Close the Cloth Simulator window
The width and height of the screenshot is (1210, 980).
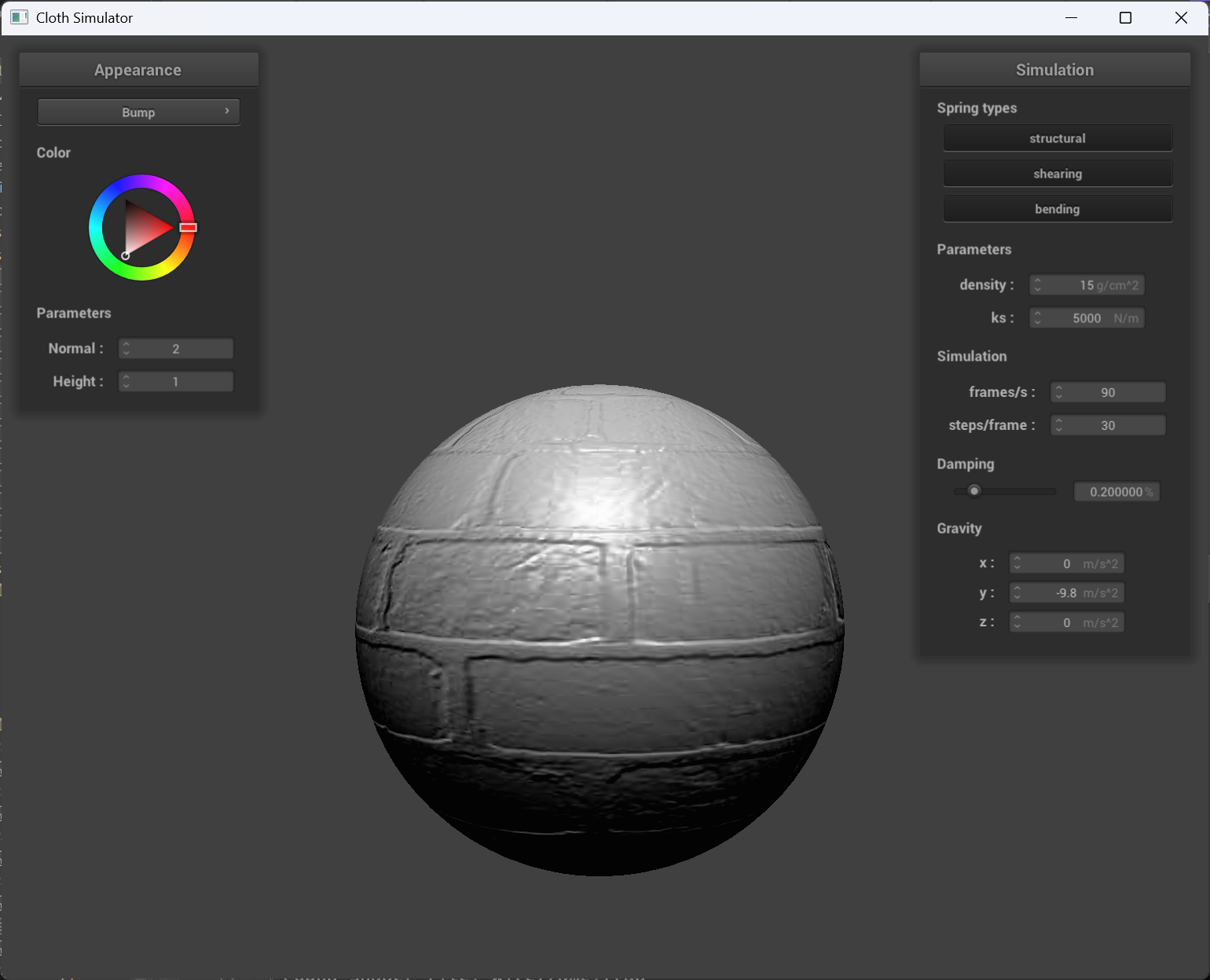point(1181,17)
